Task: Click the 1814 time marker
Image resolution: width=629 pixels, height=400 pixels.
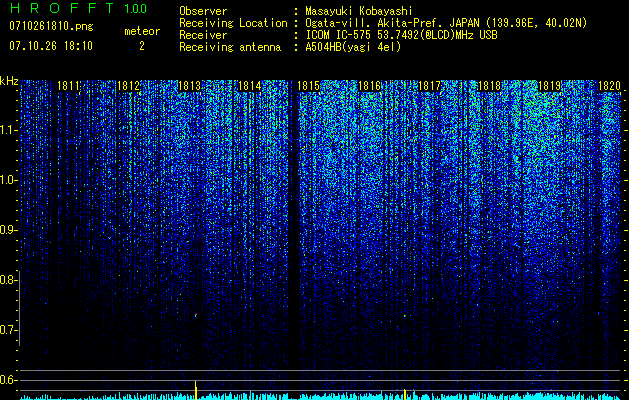Action: coord(249,86)
